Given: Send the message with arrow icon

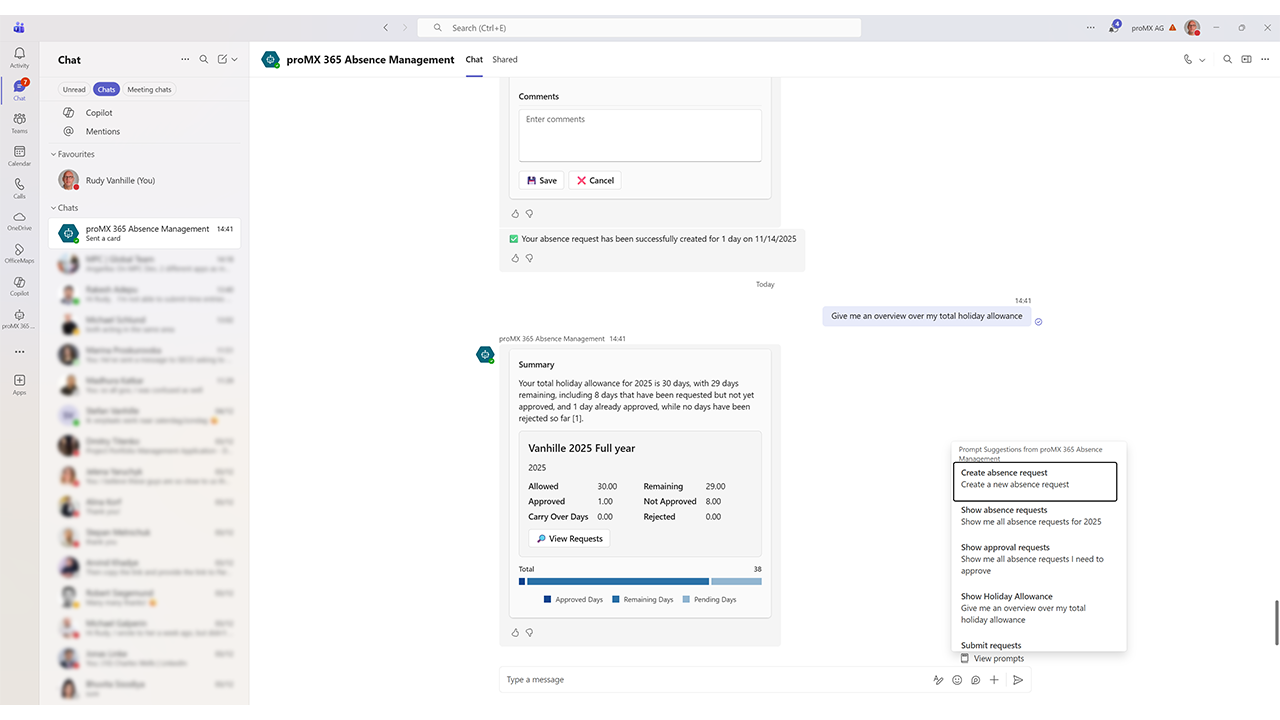Looking at the screenshot, I should (x=1018, y=680).
